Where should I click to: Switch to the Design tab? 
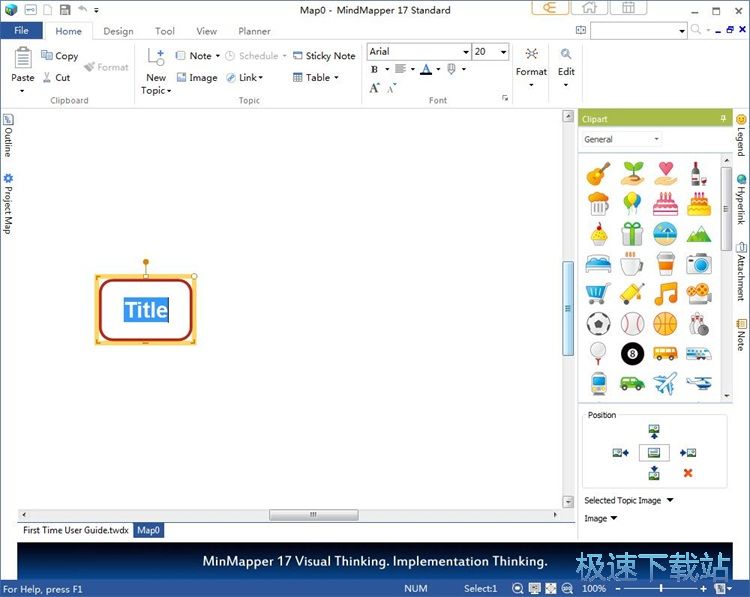tap(118, 31)
